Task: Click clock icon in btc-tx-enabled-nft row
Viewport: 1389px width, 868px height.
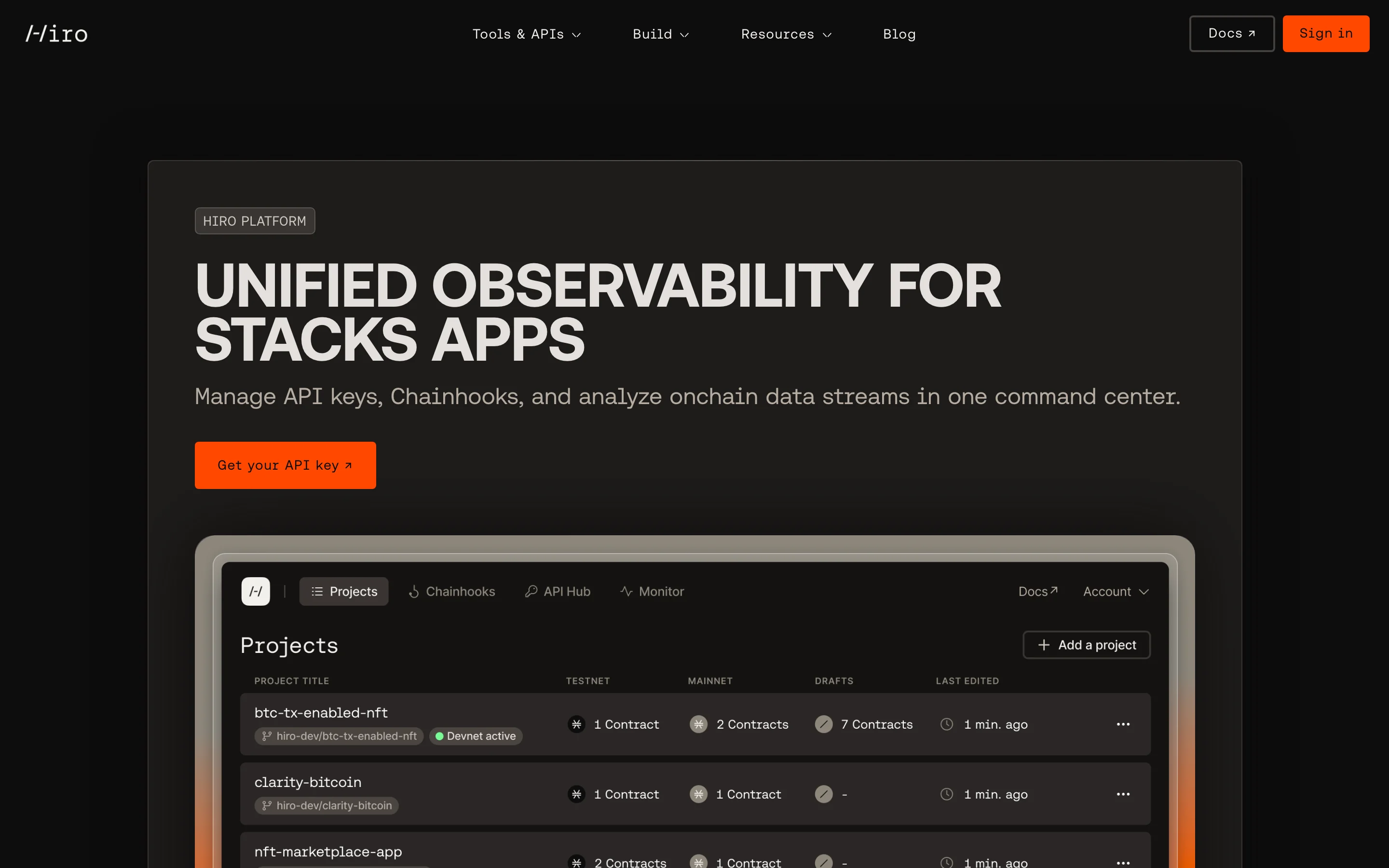Action: [946, 724]
